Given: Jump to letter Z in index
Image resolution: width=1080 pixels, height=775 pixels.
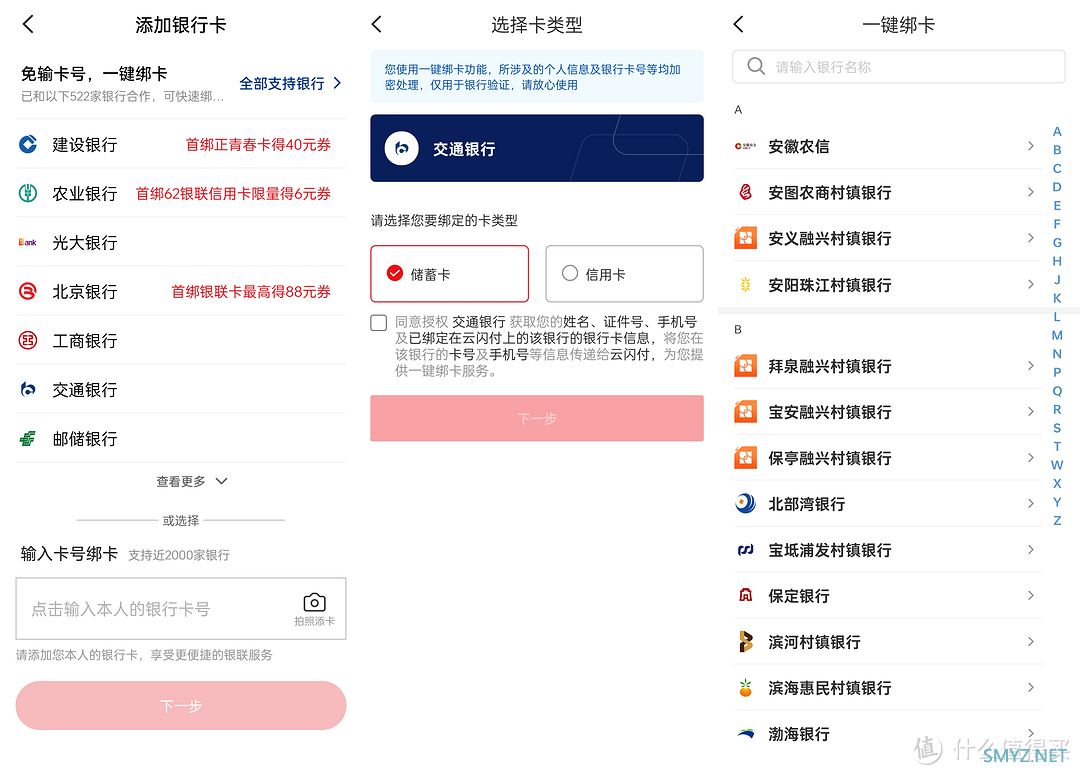Looking at the screenshot, I should 1057,521.
